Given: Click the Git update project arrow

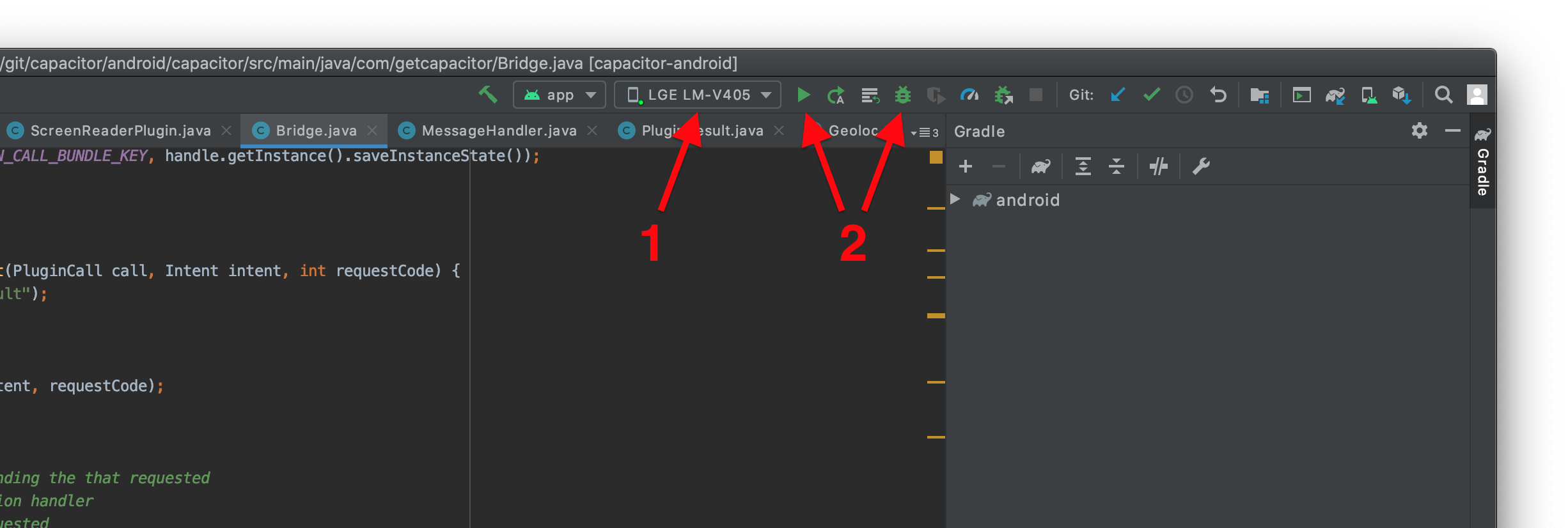Looking at the screenshot, I should [x=1118, y=95].
